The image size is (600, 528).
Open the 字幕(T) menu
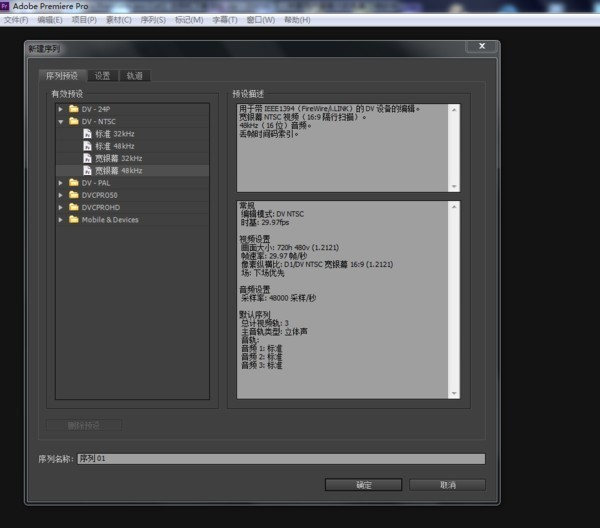225,20
